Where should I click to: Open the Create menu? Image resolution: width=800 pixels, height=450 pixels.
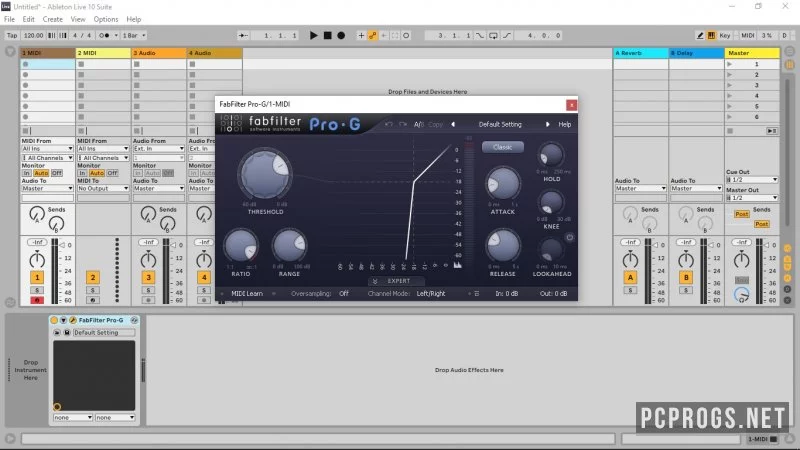53,19
